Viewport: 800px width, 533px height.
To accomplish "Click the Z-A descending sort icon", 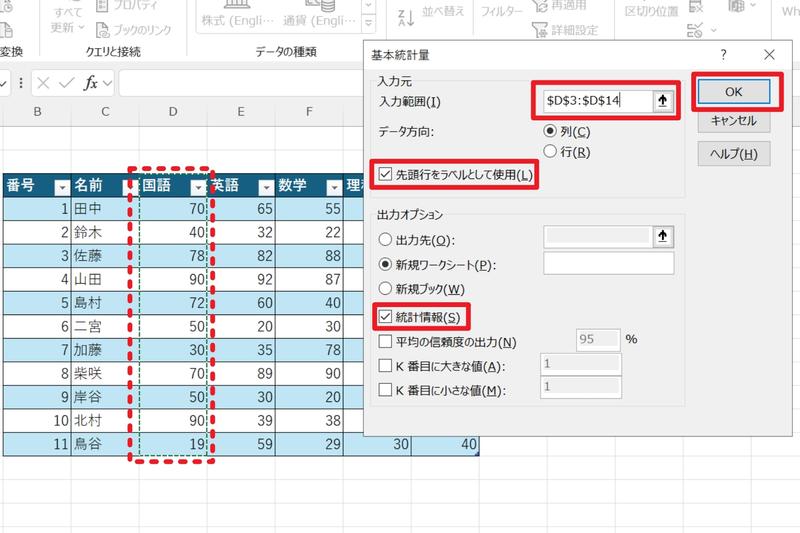I will [x=406, y=18].
